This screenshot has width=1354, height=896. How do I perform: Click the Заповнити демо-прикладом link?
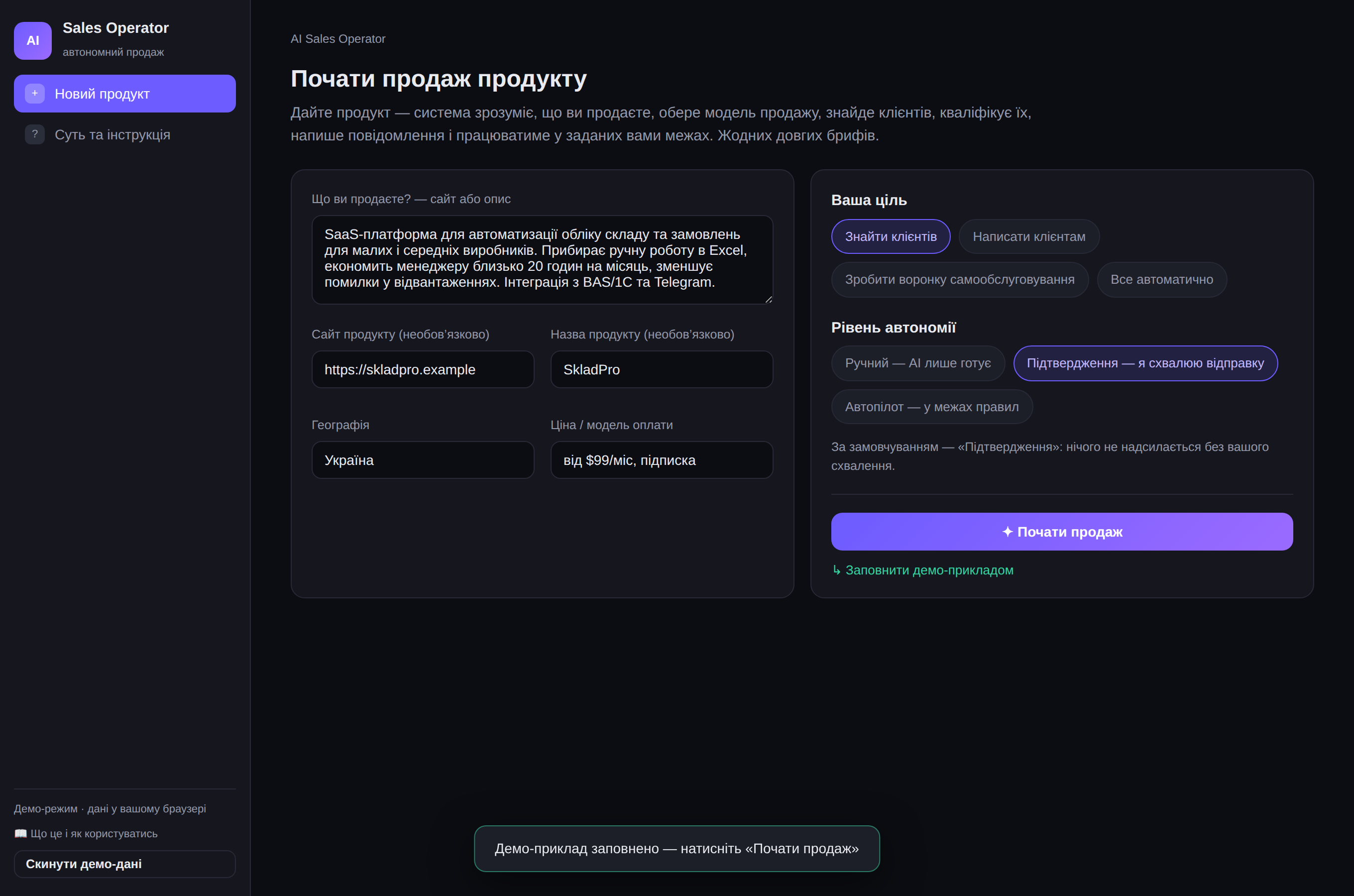(929, 570)
